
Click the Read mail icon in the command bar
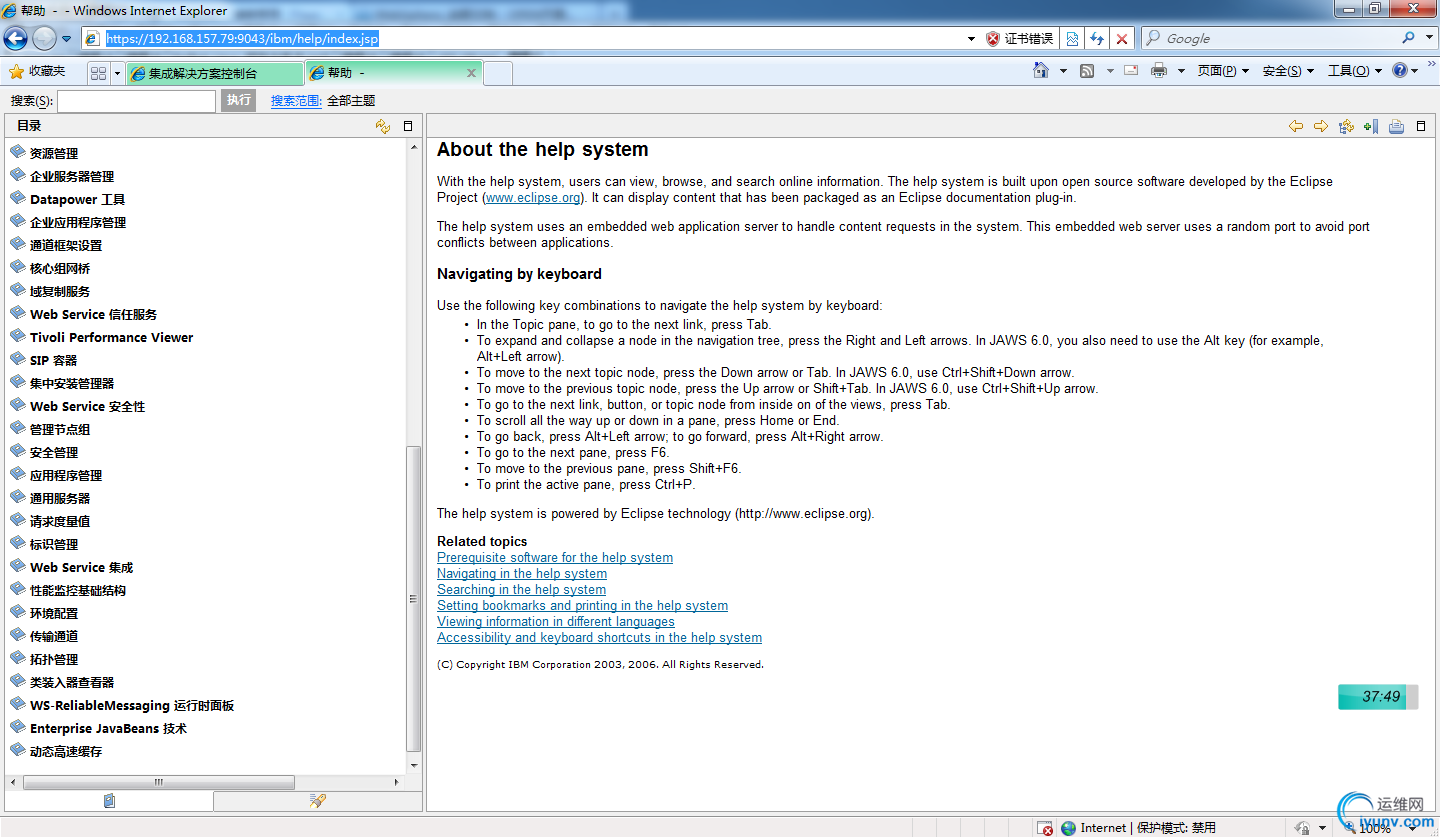click(x=1131, y=71)
